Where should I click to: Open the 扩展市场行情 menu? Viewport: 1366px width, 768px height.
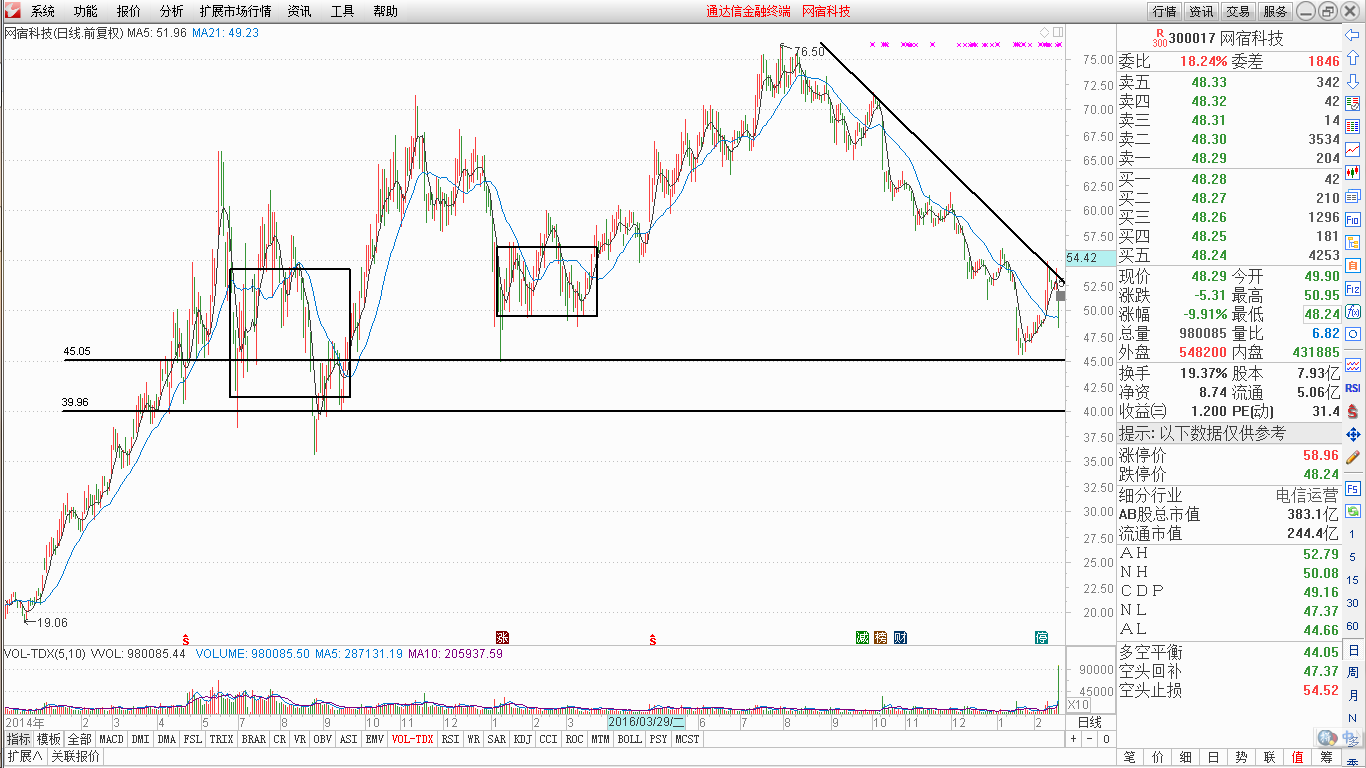click(235, 11)
